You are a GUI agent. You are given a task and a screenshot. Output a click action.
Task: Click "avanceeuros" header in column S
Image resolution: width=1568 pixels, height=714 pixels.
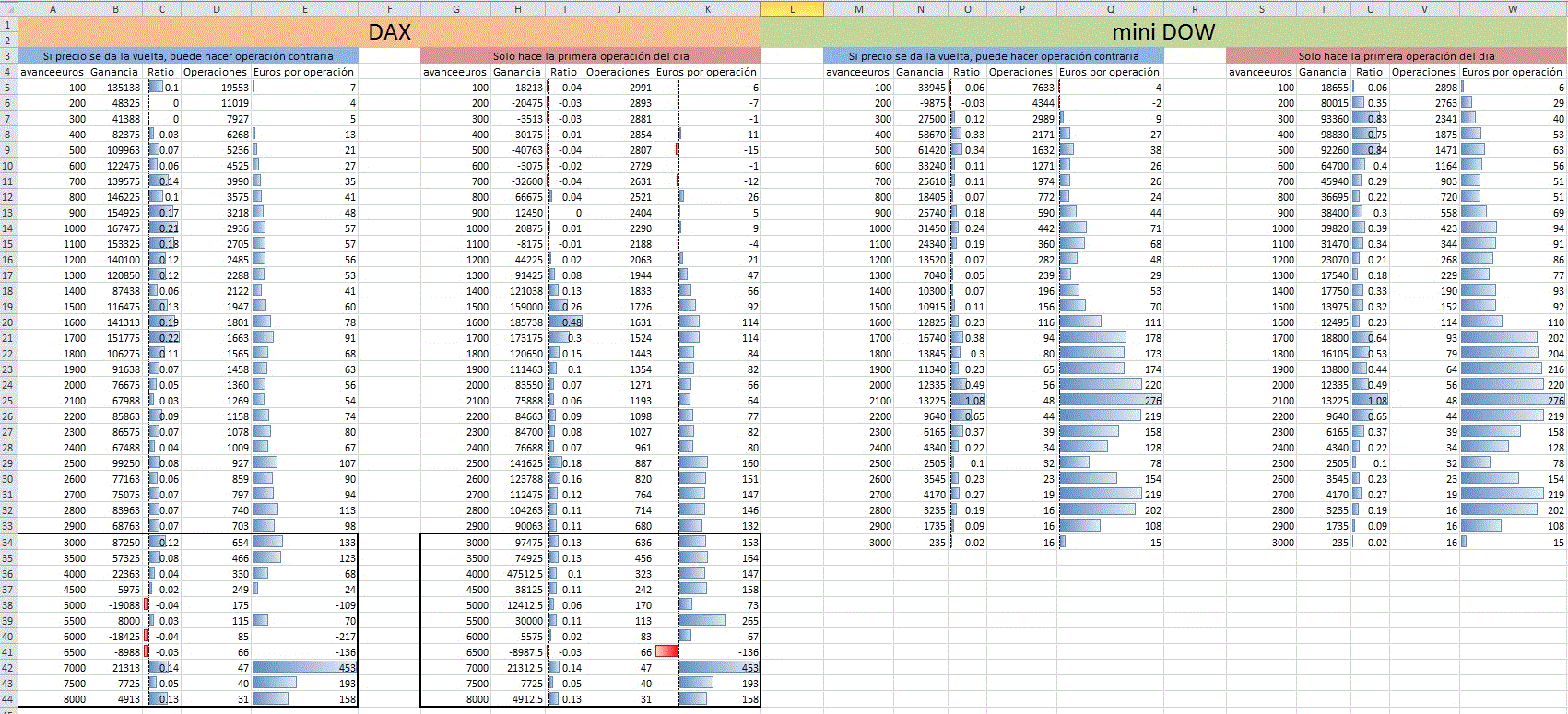pyautogui.click(x=1261, y=72)
